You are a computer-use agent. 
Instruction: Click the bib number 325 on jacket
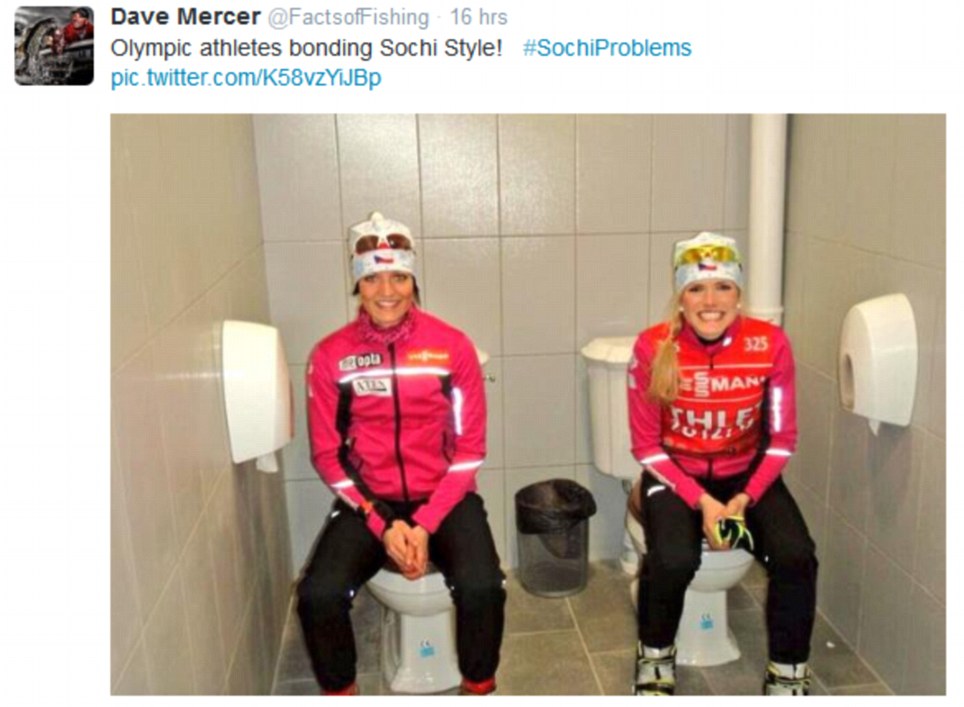tap(756, 344)
